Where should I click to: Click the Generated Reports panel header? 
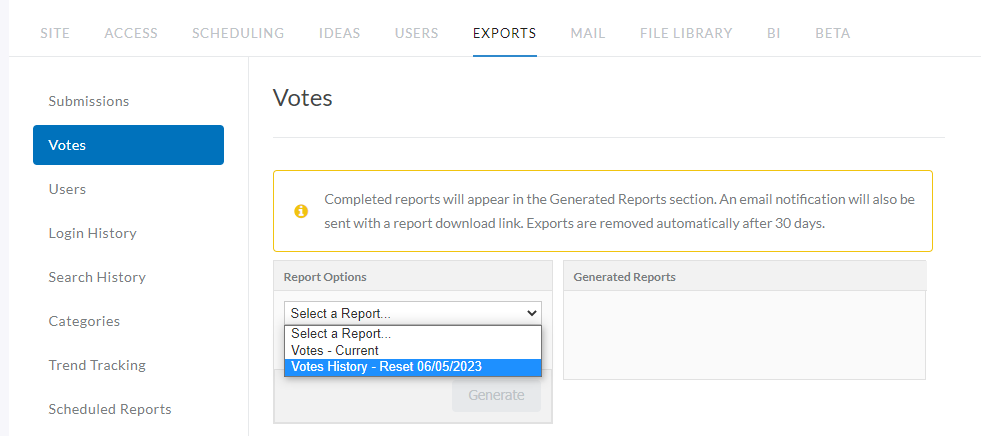[745, 276]
